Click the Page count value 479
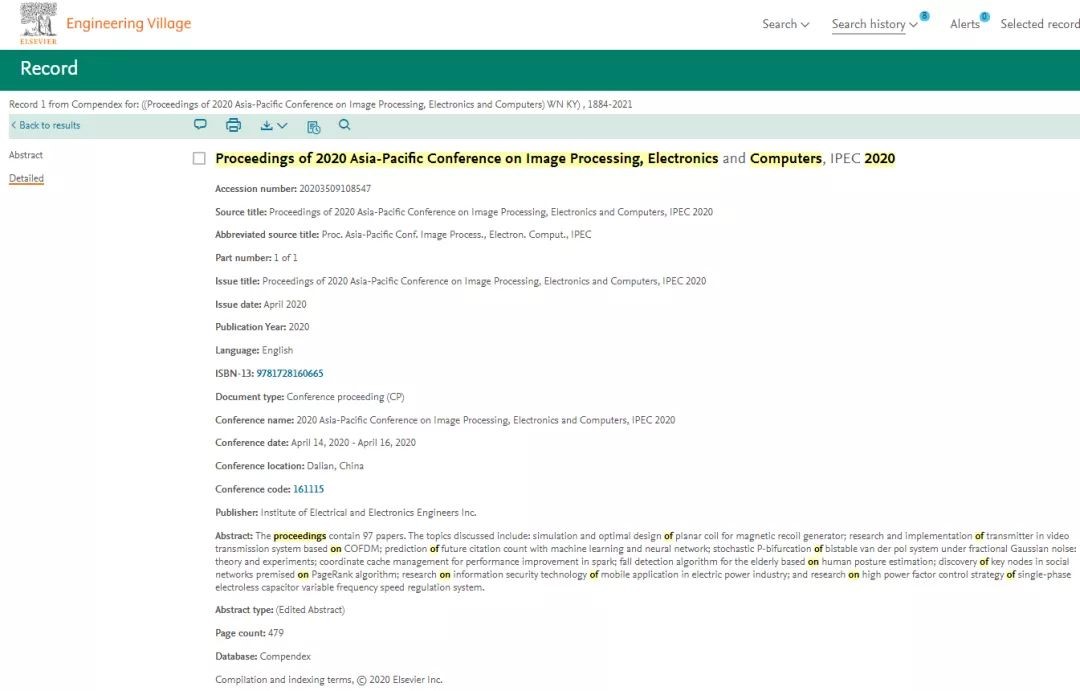This screenshot has width=1080, height=691. [x=276, y=633]
